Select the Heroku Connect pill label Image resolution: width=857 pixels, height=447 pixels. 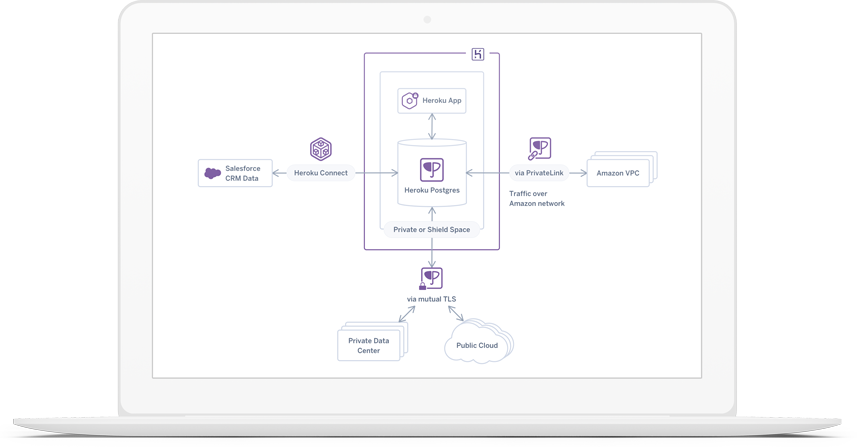[x=321, y=173]
